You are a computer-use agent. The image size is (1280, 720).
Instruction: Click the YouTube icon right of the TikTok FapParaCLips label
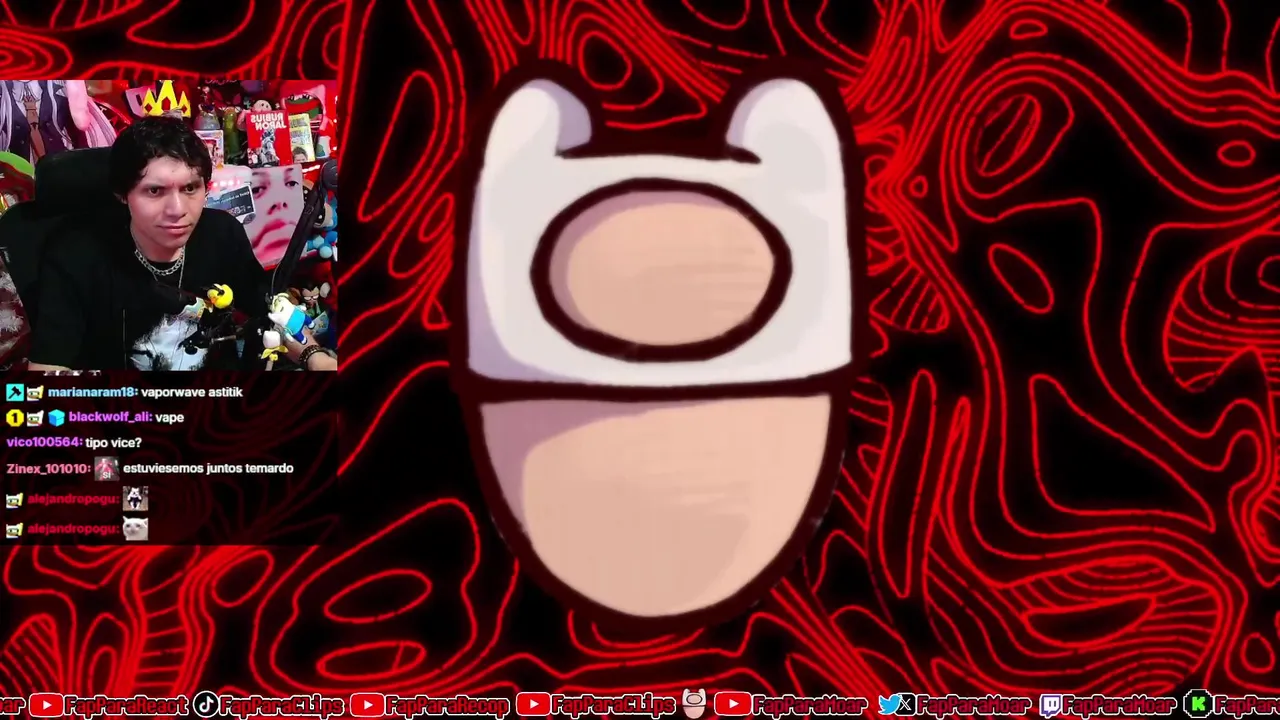pyautogui.click(x=533, y=705)
